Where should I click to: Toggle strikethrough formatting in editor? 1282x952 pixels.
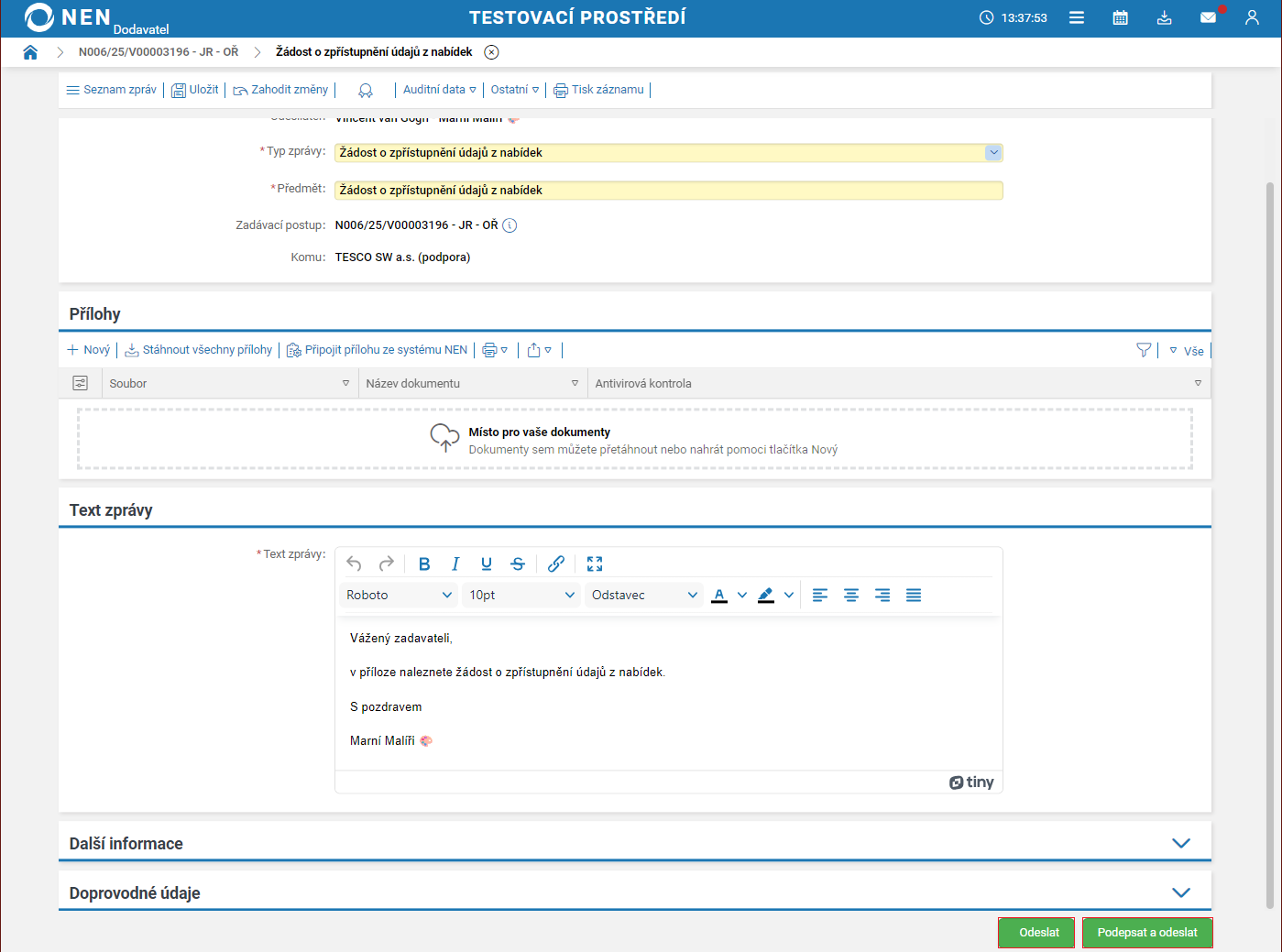click(518, 564)
